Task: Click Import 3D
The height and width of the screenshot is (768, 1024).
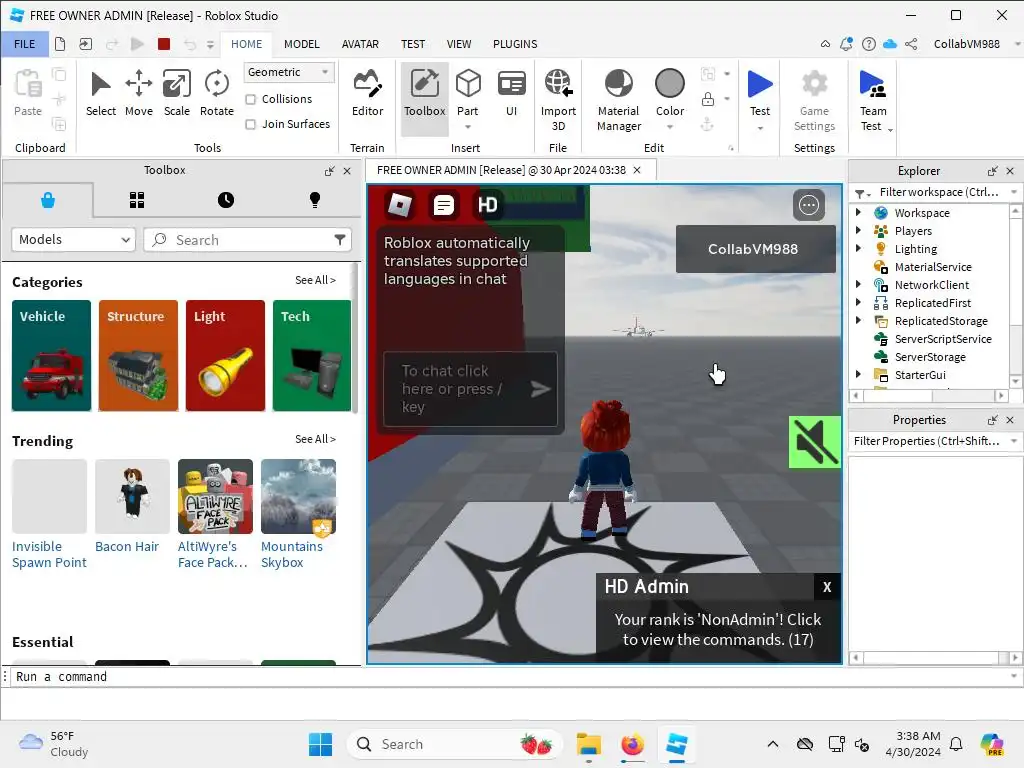Action: (558, 100)
